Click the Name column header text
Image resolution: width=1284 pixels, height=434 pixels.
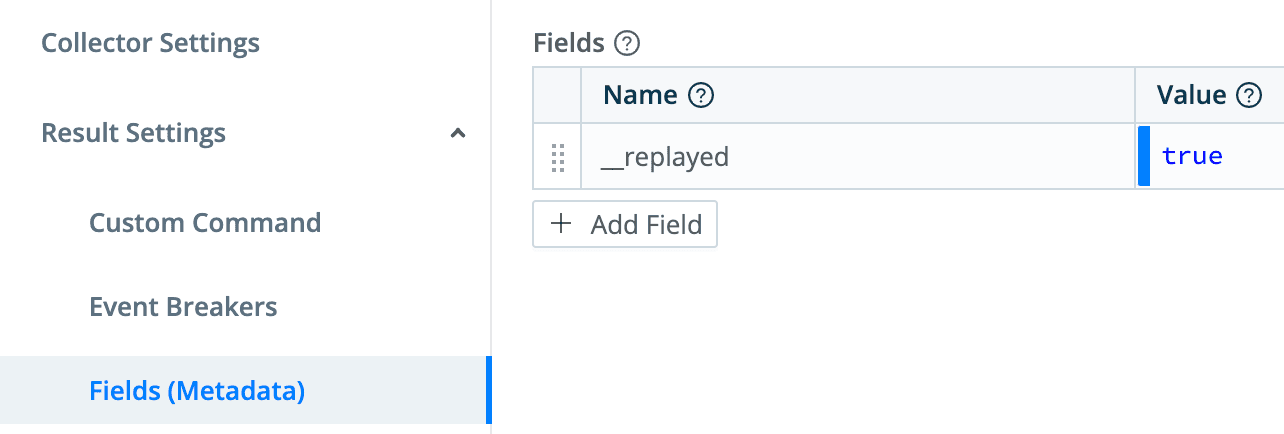click(x=641, y=96)
